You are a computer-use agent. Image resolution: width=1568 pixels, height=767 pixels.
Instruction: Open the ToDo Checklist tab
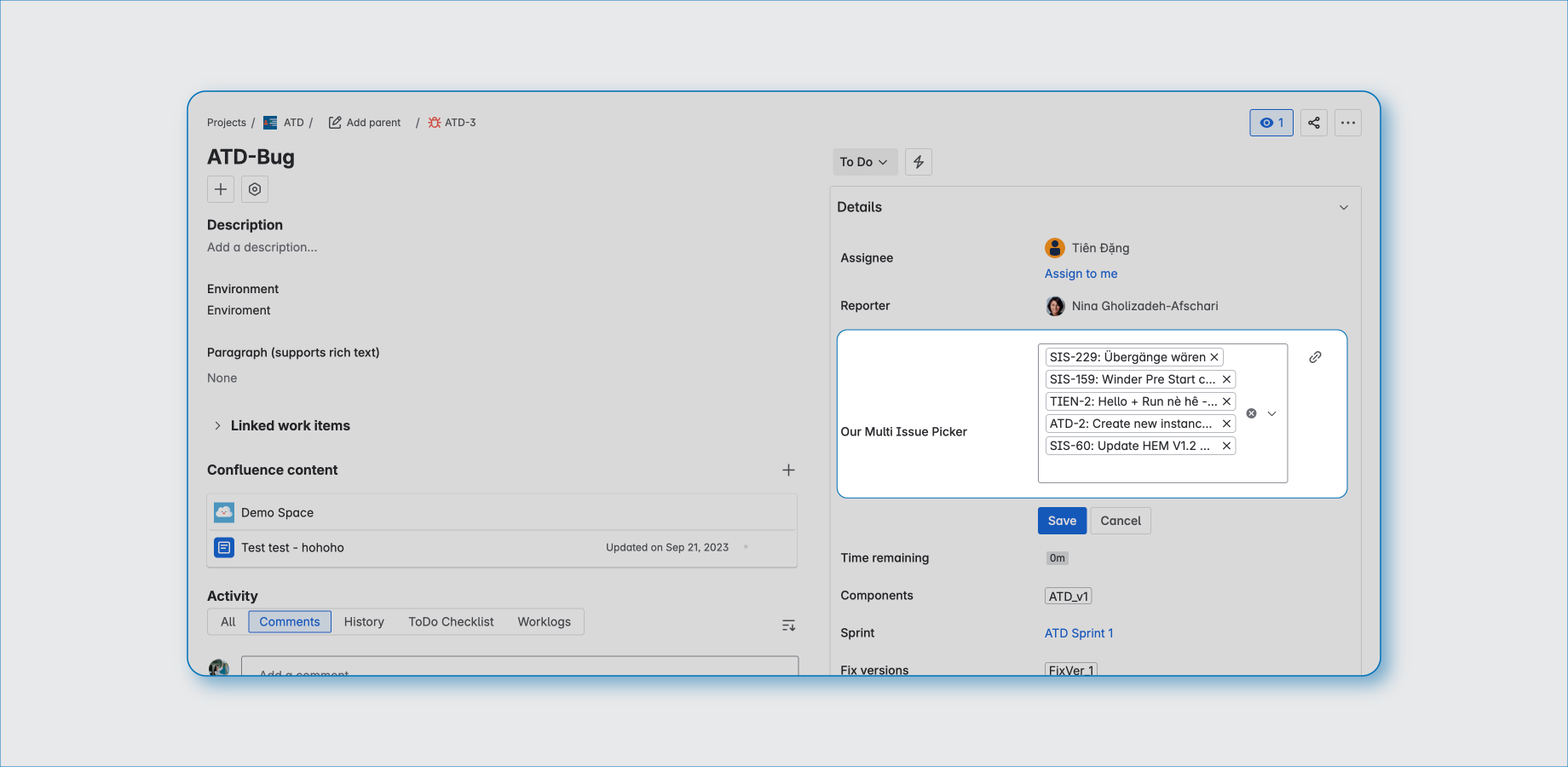click(x=451, y=622)
